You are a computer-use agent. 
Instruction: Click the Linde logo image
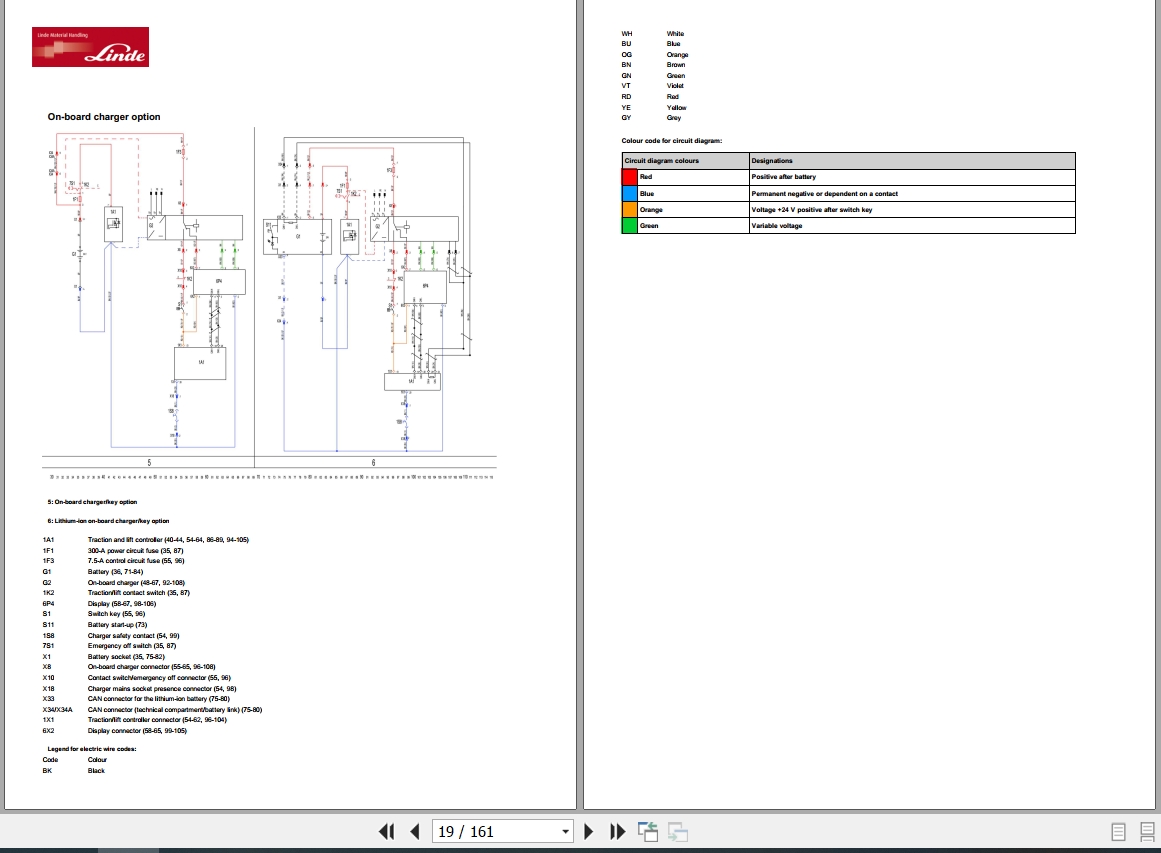90,47
